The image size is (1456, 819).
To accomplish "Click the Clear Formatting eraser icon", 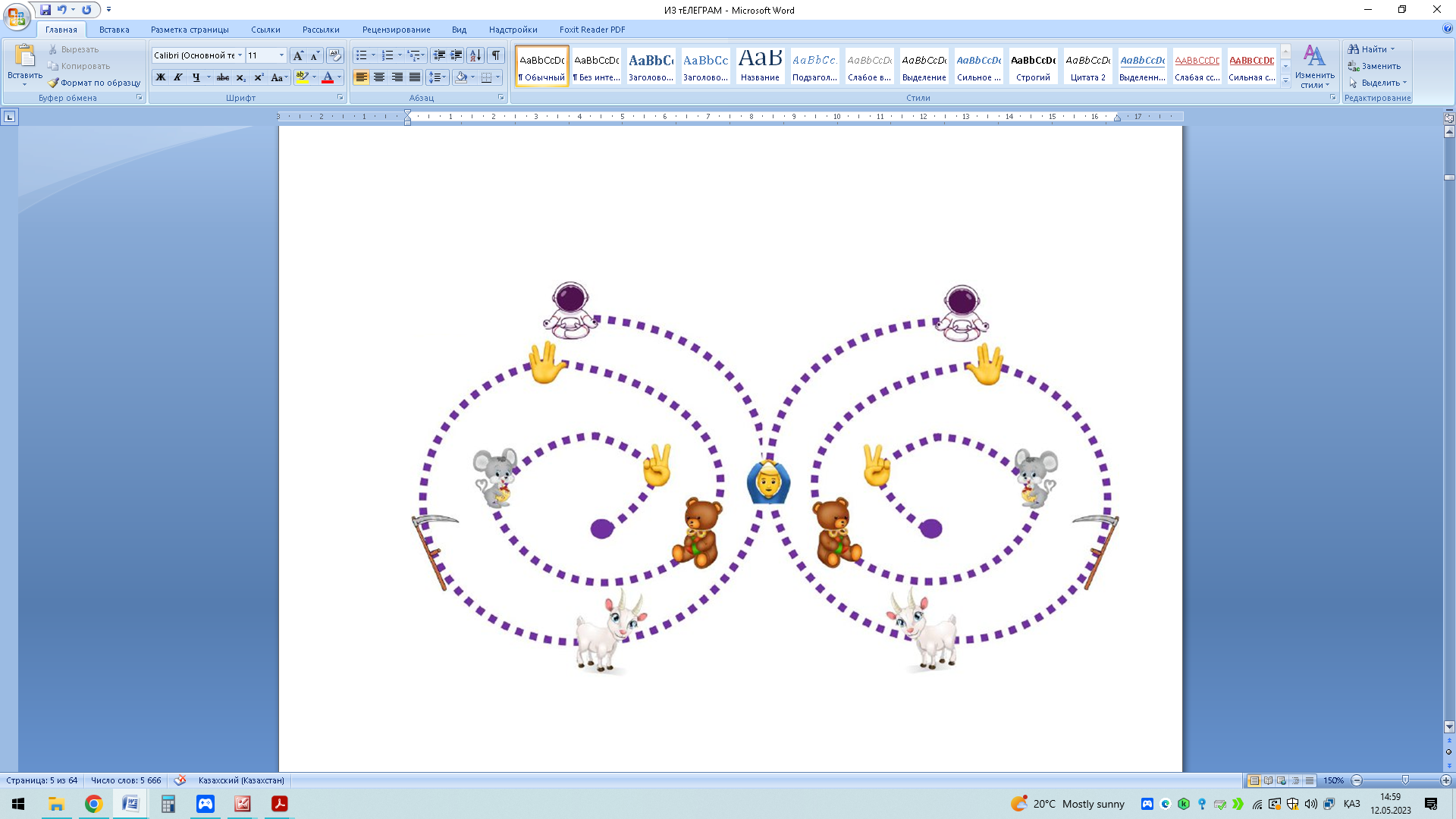I will (334, 55).
